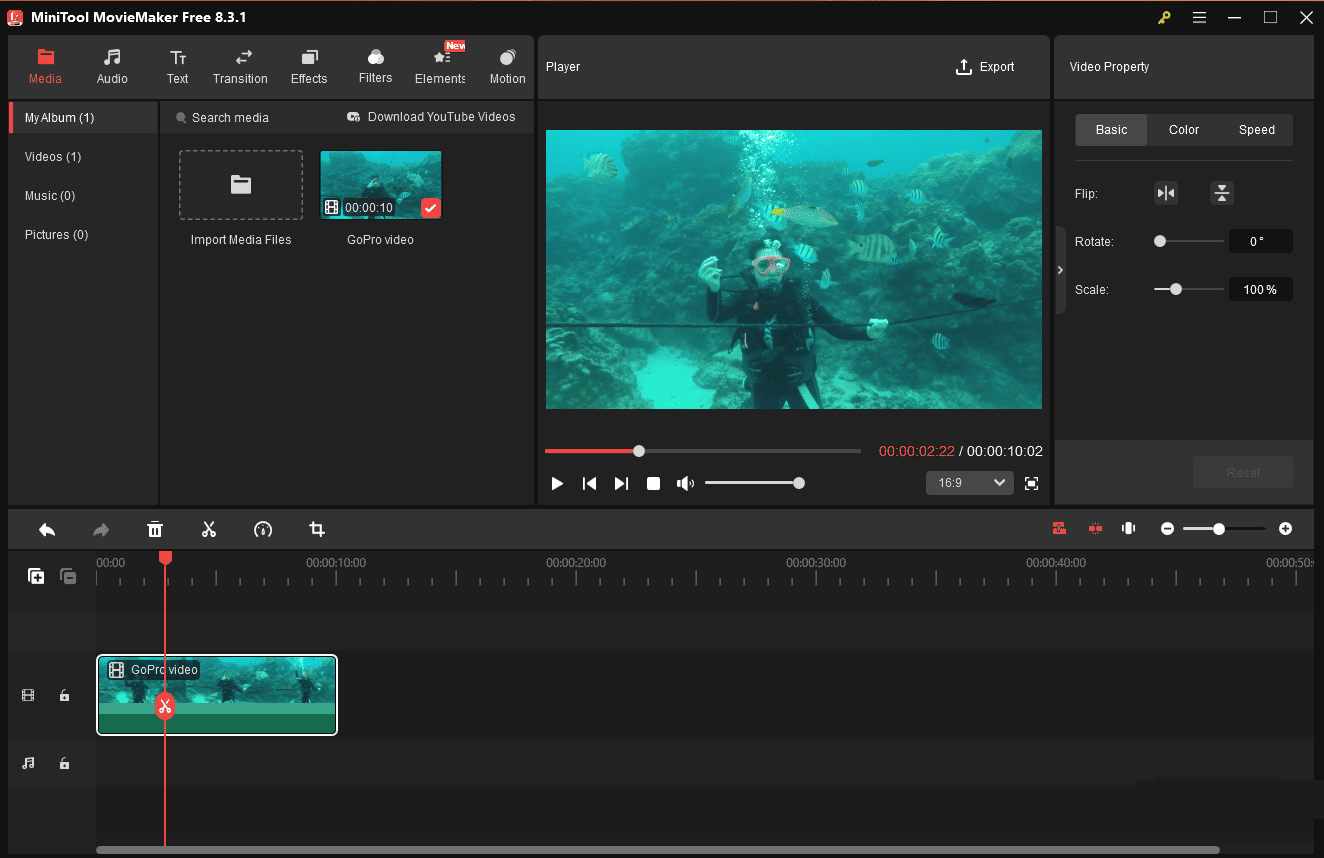Open the 16:9 aspect ratio dropdown
Image resolution: width=1324 pixels, height=858 pixels.
click(x=969, y=483)
